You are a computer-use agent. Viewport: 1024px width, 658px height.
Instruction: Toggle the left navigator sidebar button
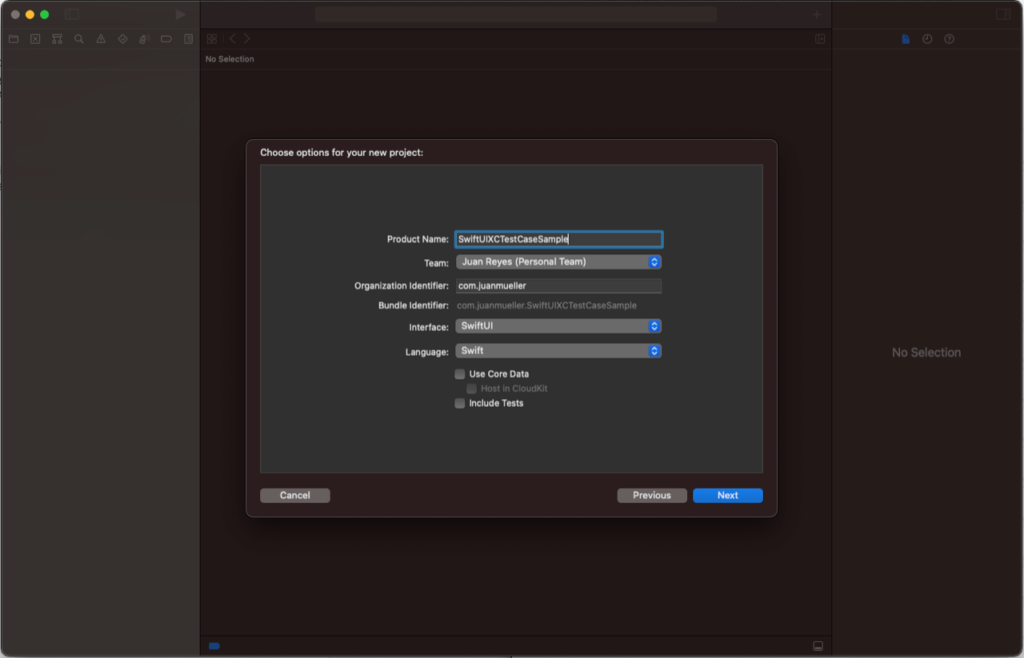72,14
